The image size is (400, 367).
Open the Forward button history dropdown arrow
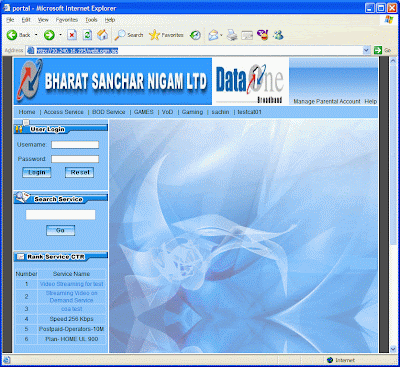coord(60,35)
